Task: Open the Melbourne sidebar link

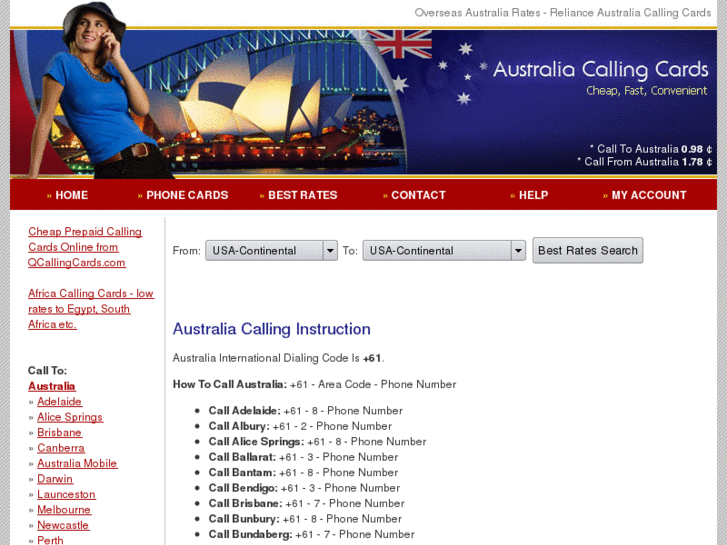Action: [64, 510]
